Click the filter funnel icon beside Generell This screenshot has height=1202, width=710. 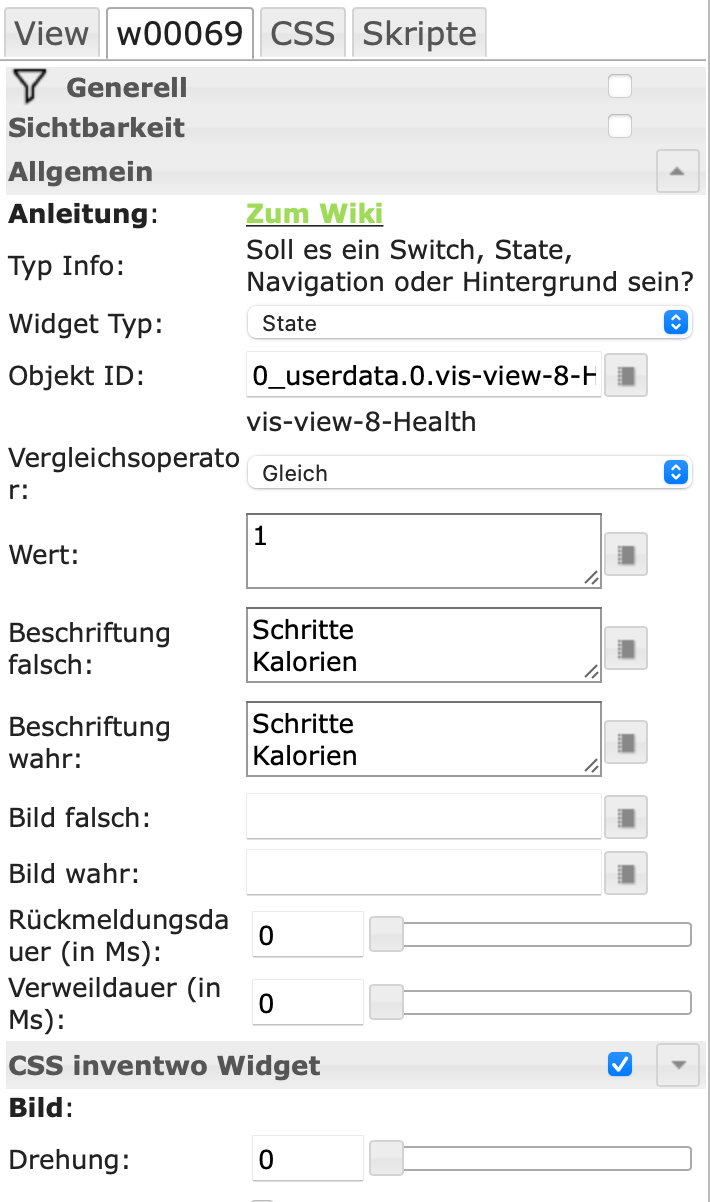tap(31, 87)
